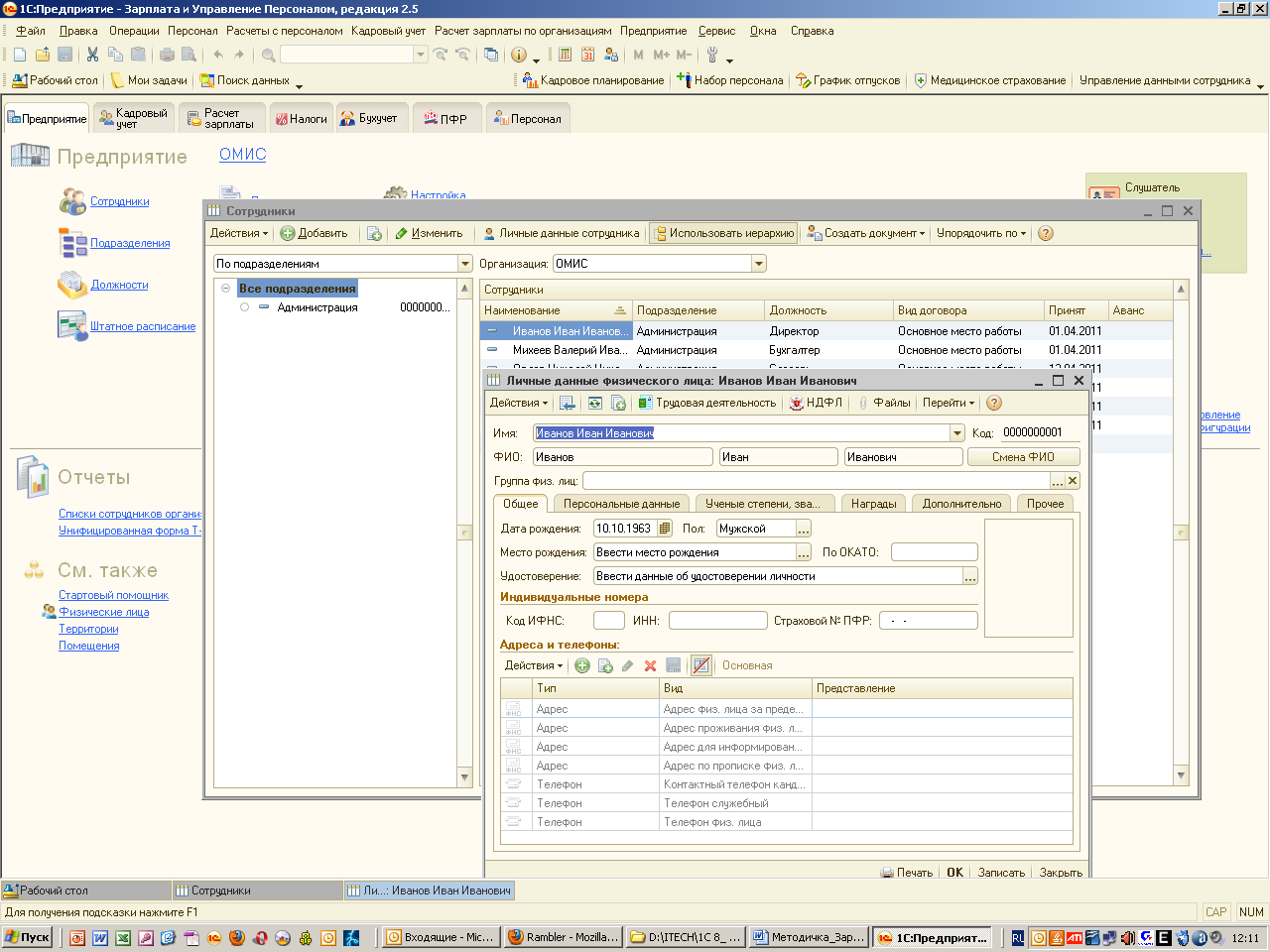The height and width of the screenshot is (952, 1270).
Task: Click the search magnifier toolbar icon
Action: 269,55
